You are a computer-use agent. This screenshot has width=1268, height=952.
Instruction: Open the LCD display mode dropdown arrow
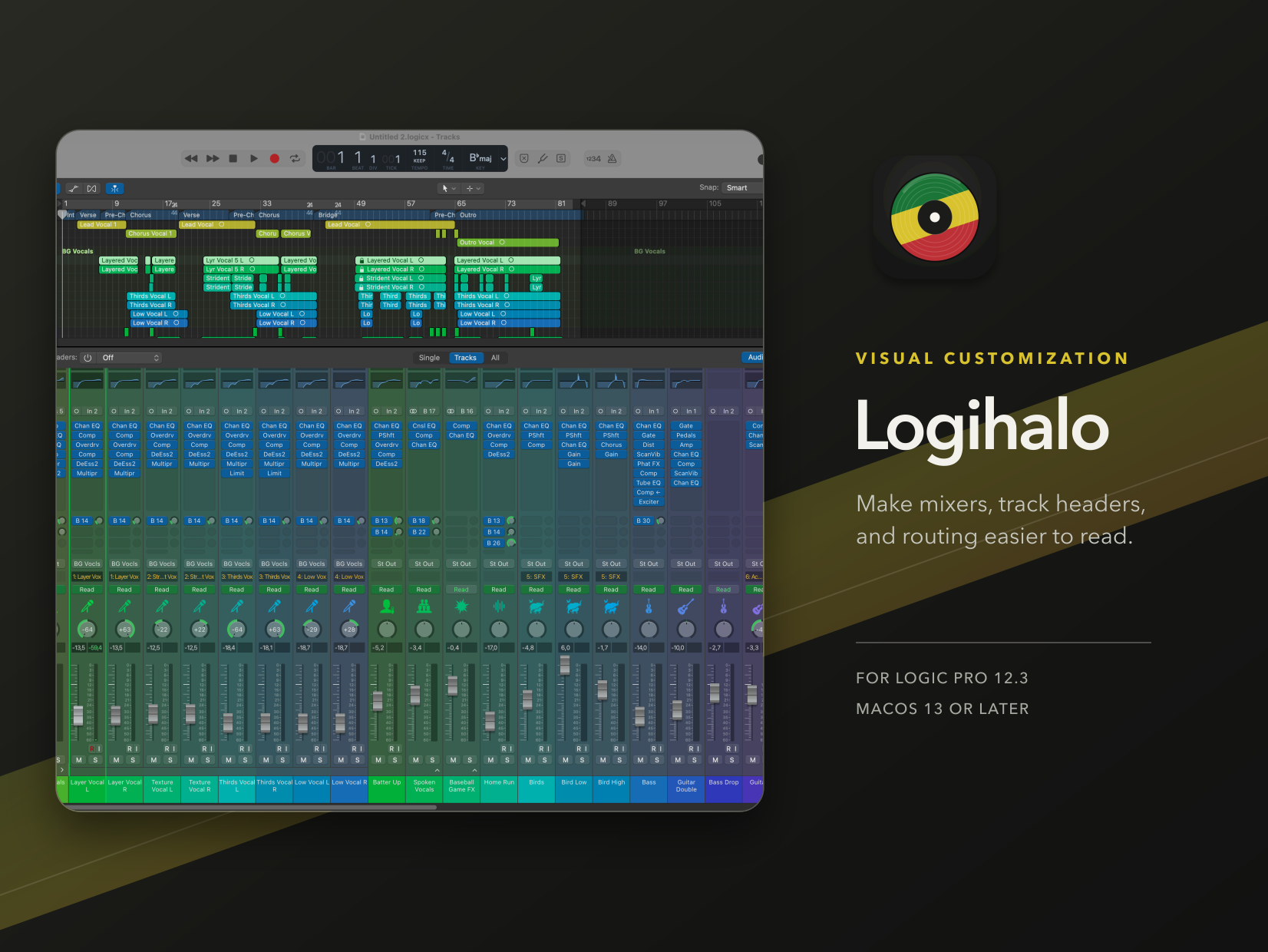504,159
